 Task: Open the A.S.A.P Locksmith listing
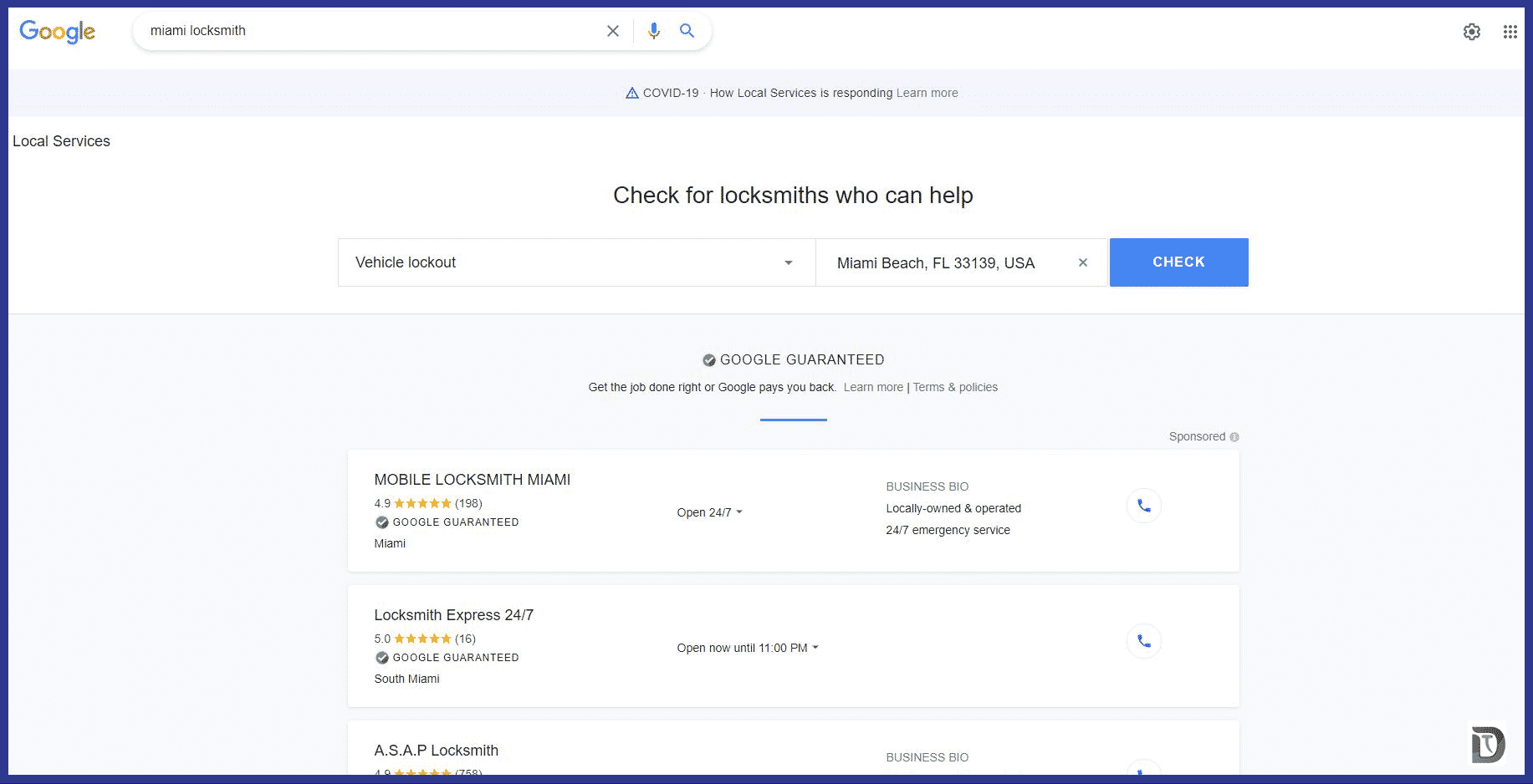point(436,751)
